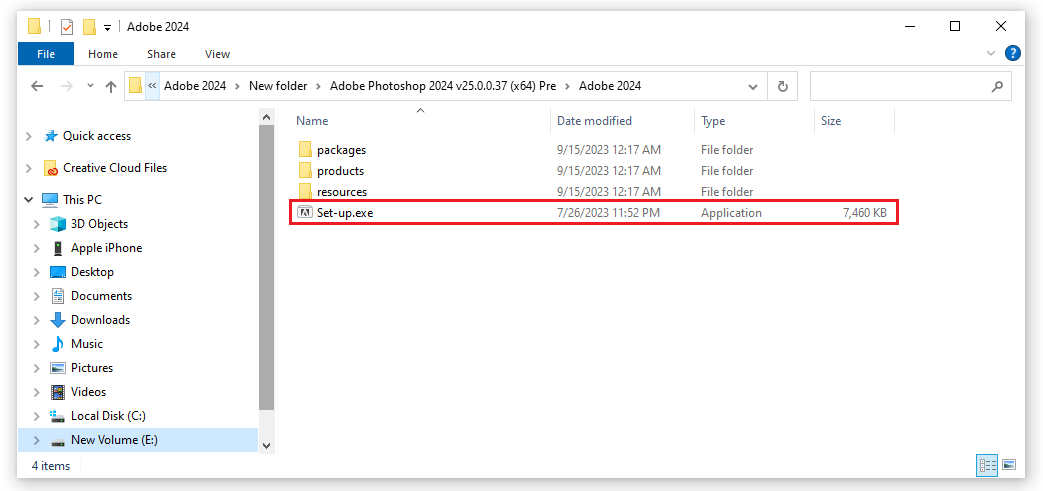Show hidden breadcrumb path with double chevron
Screen dimensions: 1043x491
152,86
